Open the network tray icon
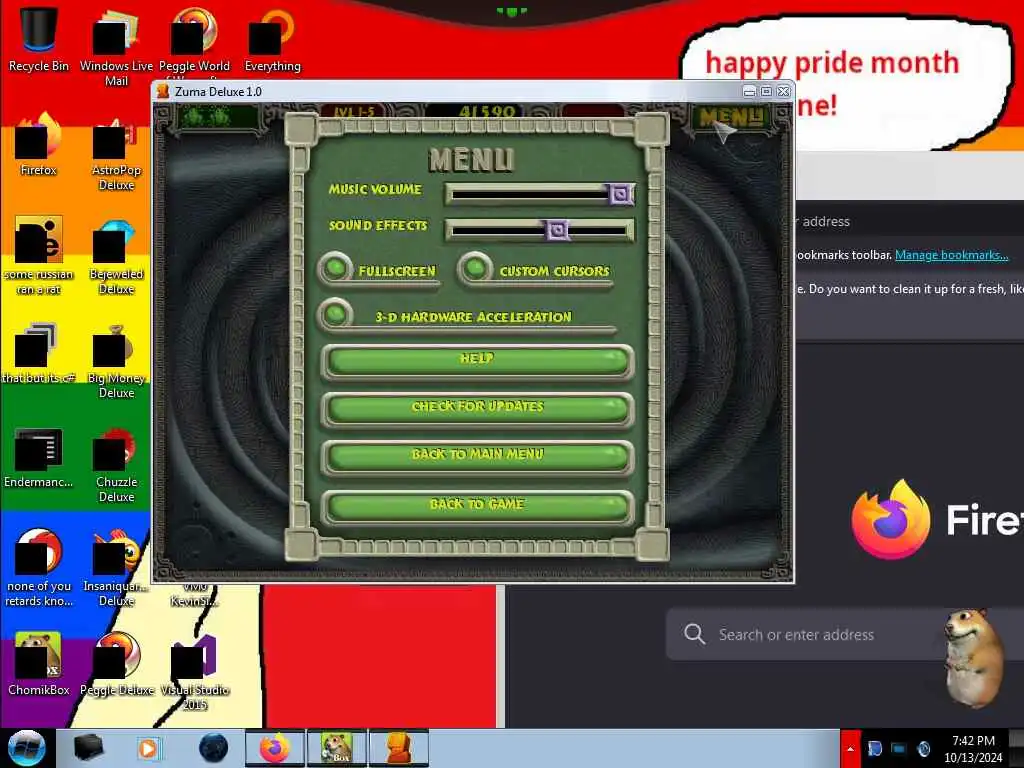This screenshot has width=1024, height=768. tap(899, 748)
